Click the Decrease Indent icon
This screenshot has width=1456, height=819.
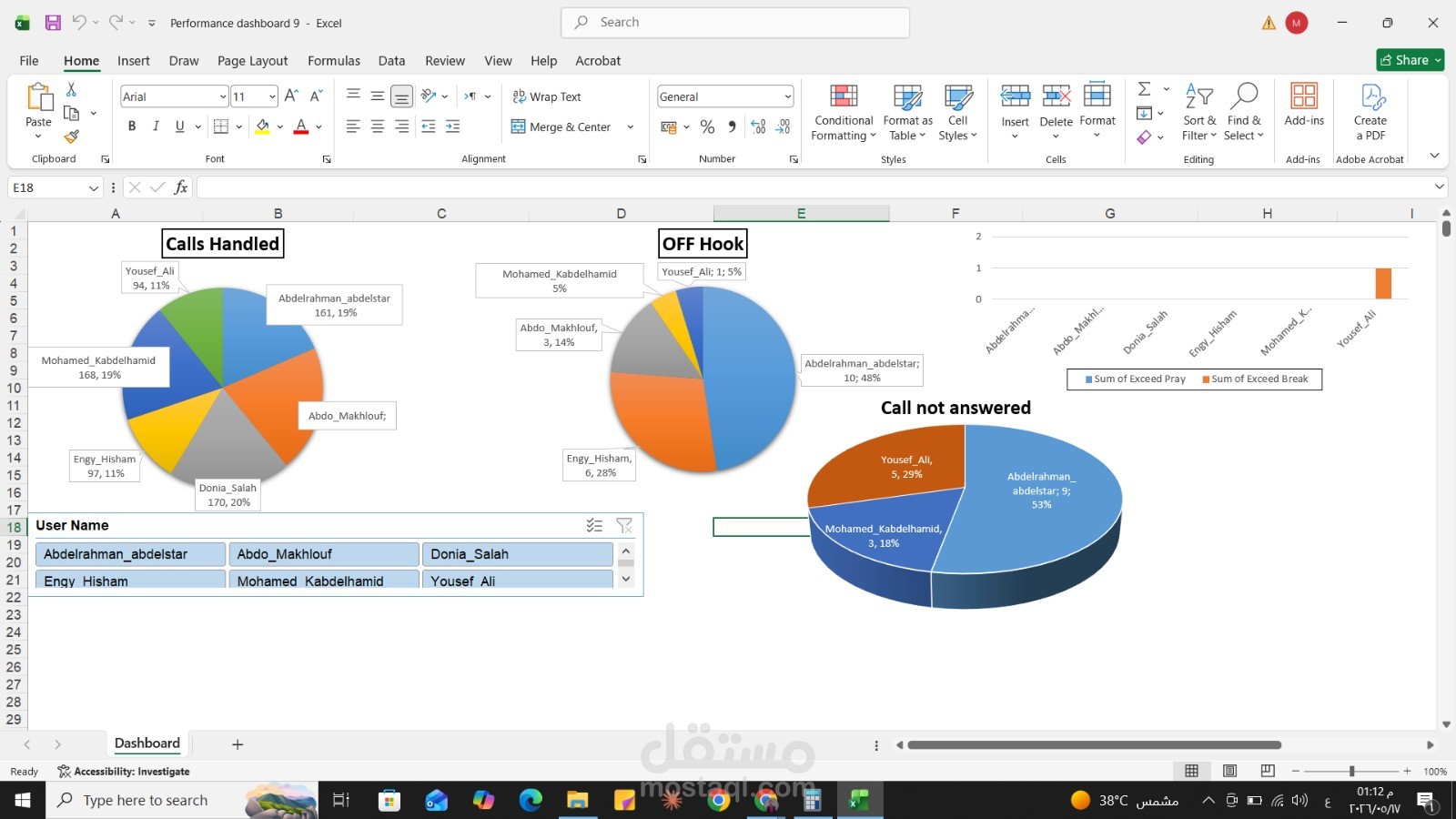(x=429, y=126)
